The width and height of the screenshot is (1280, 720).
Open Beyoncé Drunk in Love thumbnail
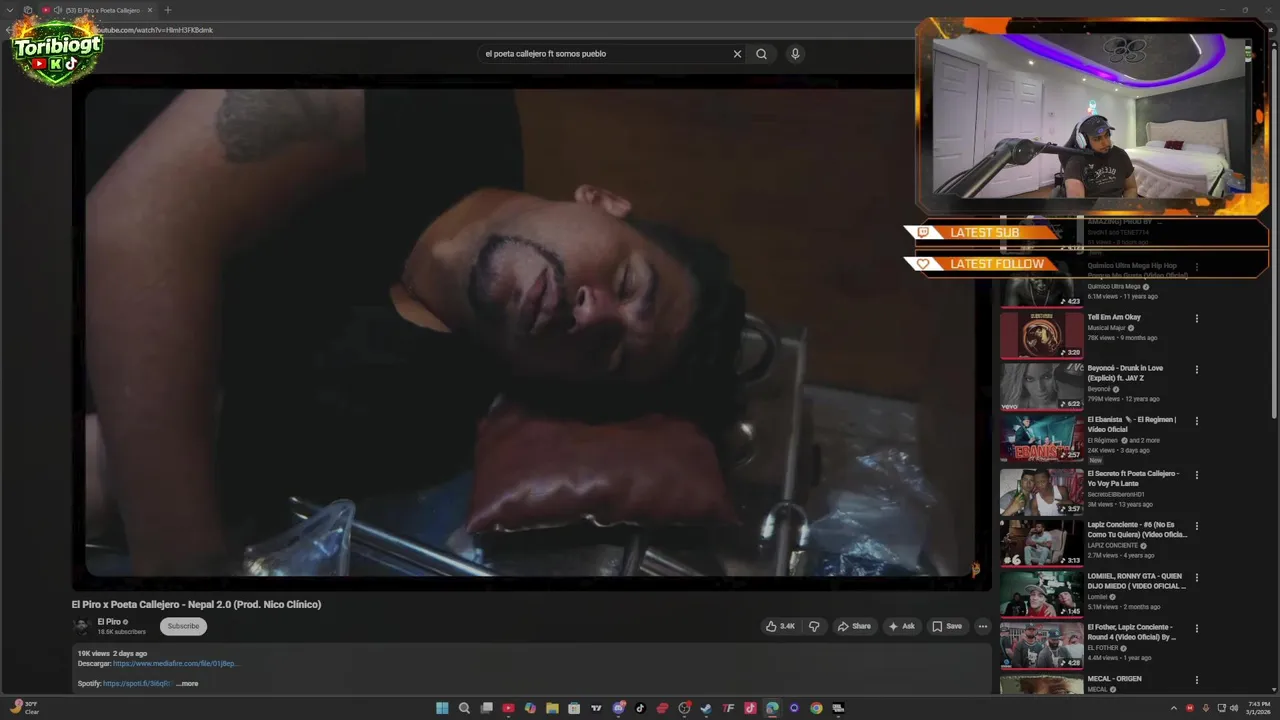click(1041, 386)
